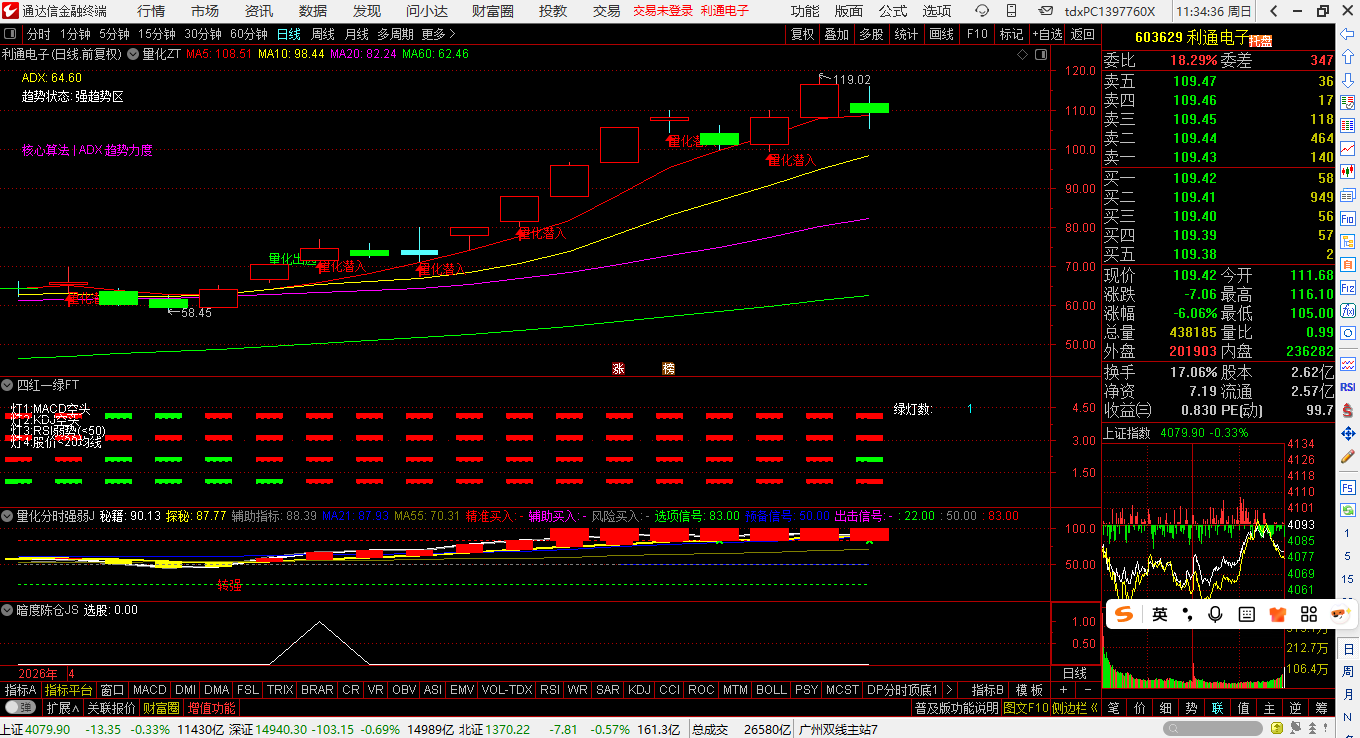Select the pencil drawing tool icon
Screen dimensions: 1360x738
tap(1347, 456)
